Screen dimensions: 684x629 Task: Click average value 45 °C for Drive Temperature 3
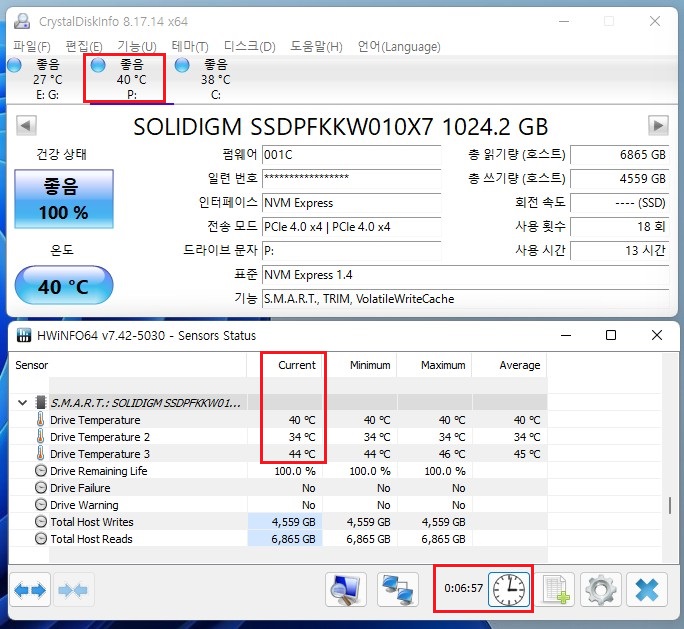527,454
